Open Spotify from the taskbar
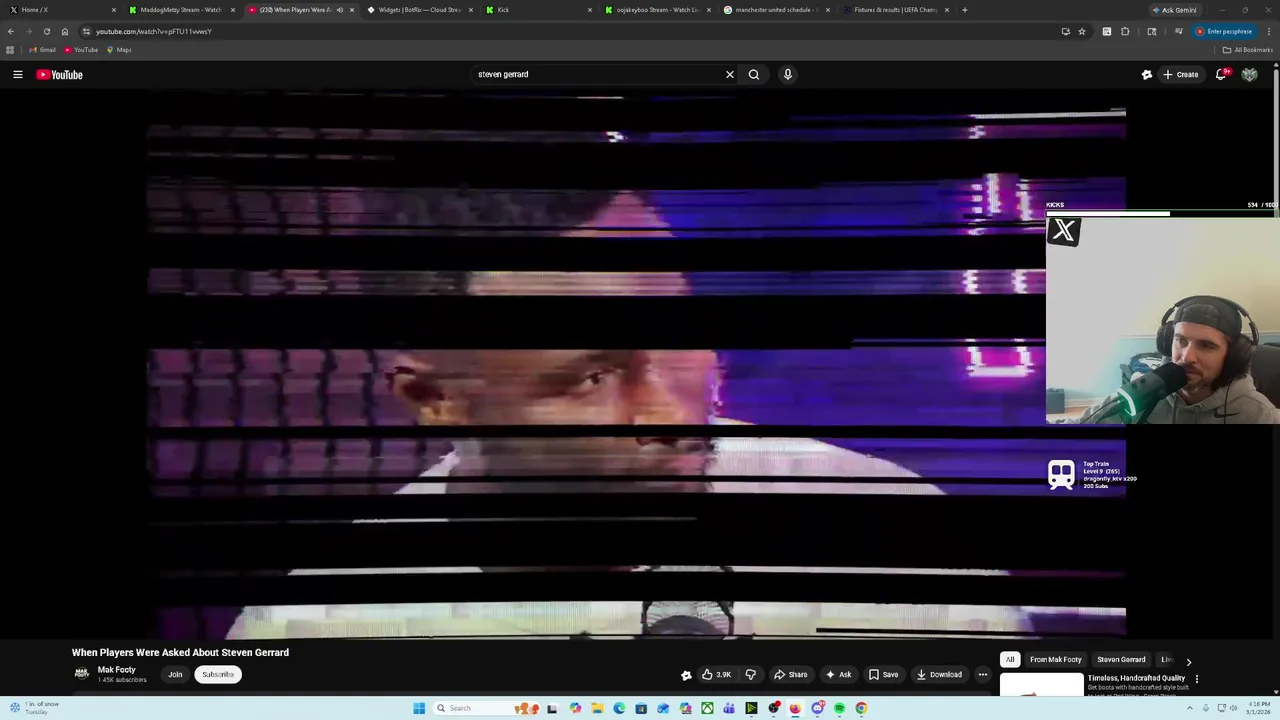This screenshot has width=1280, height=720. point(839,708)
